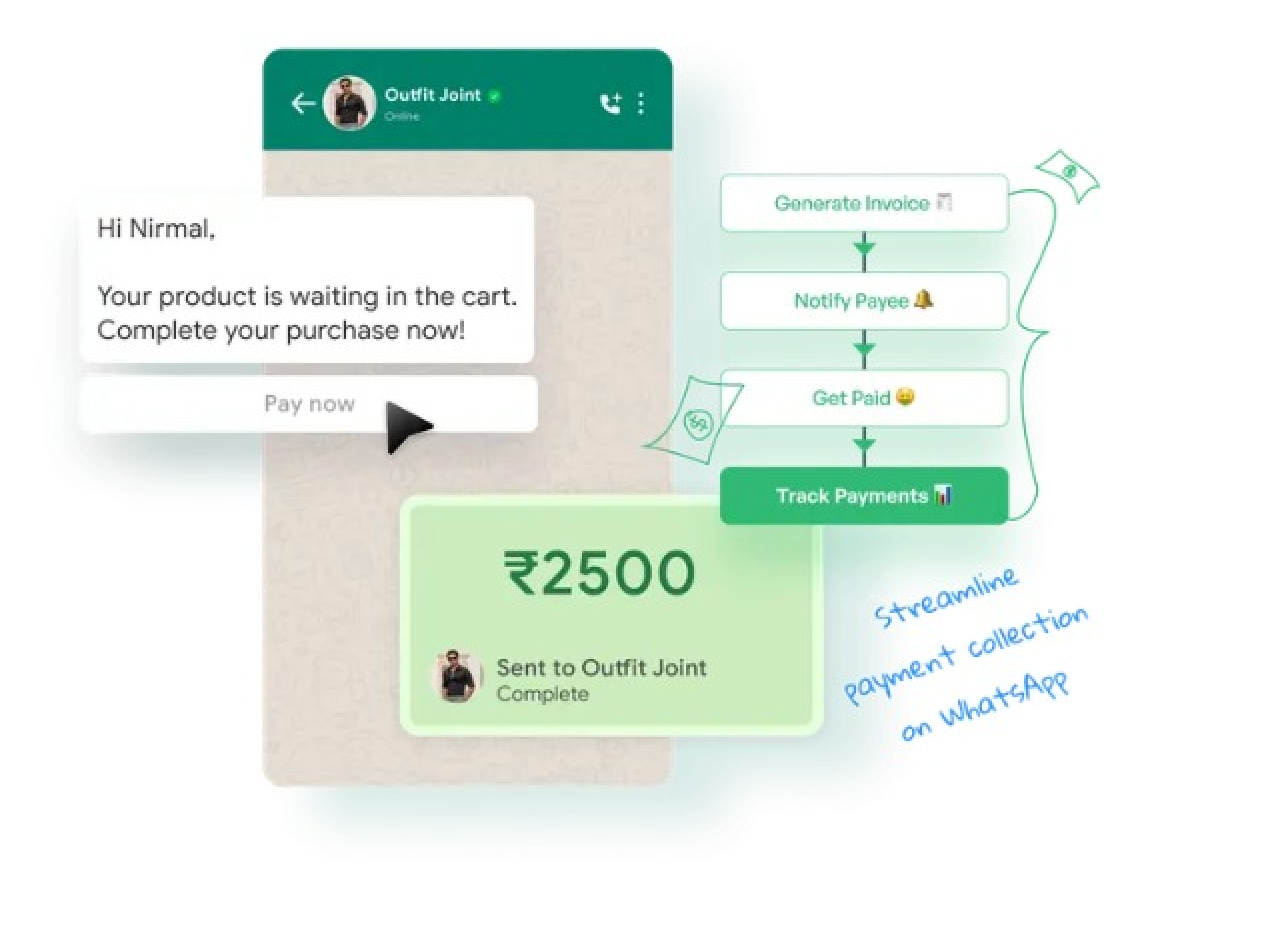1261x939 pixels.
Task: Click the Notify Payee step
Action: click(864, 301)
